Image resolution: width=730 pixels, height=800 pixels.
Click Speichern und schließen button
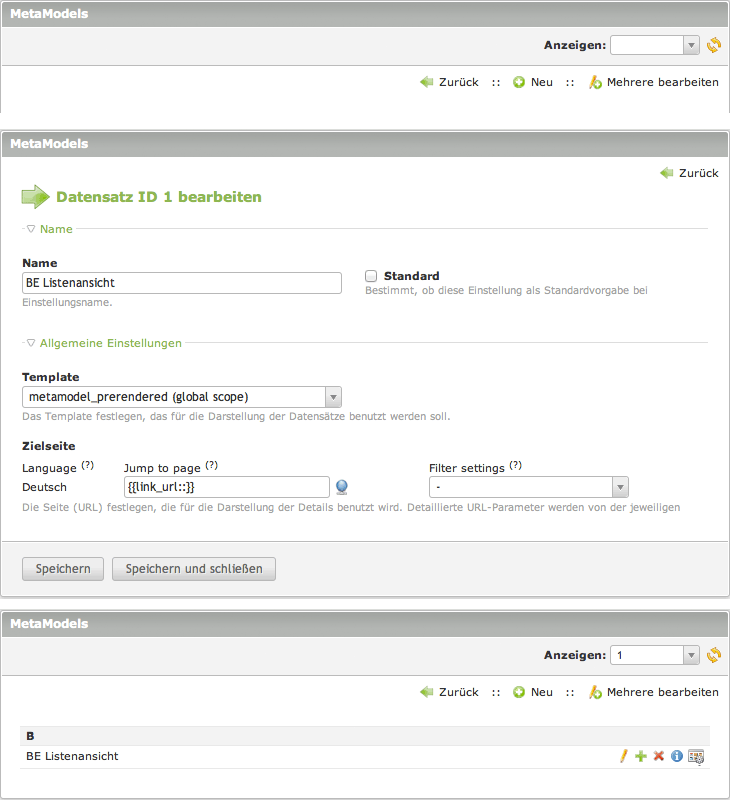pos(193,569)
